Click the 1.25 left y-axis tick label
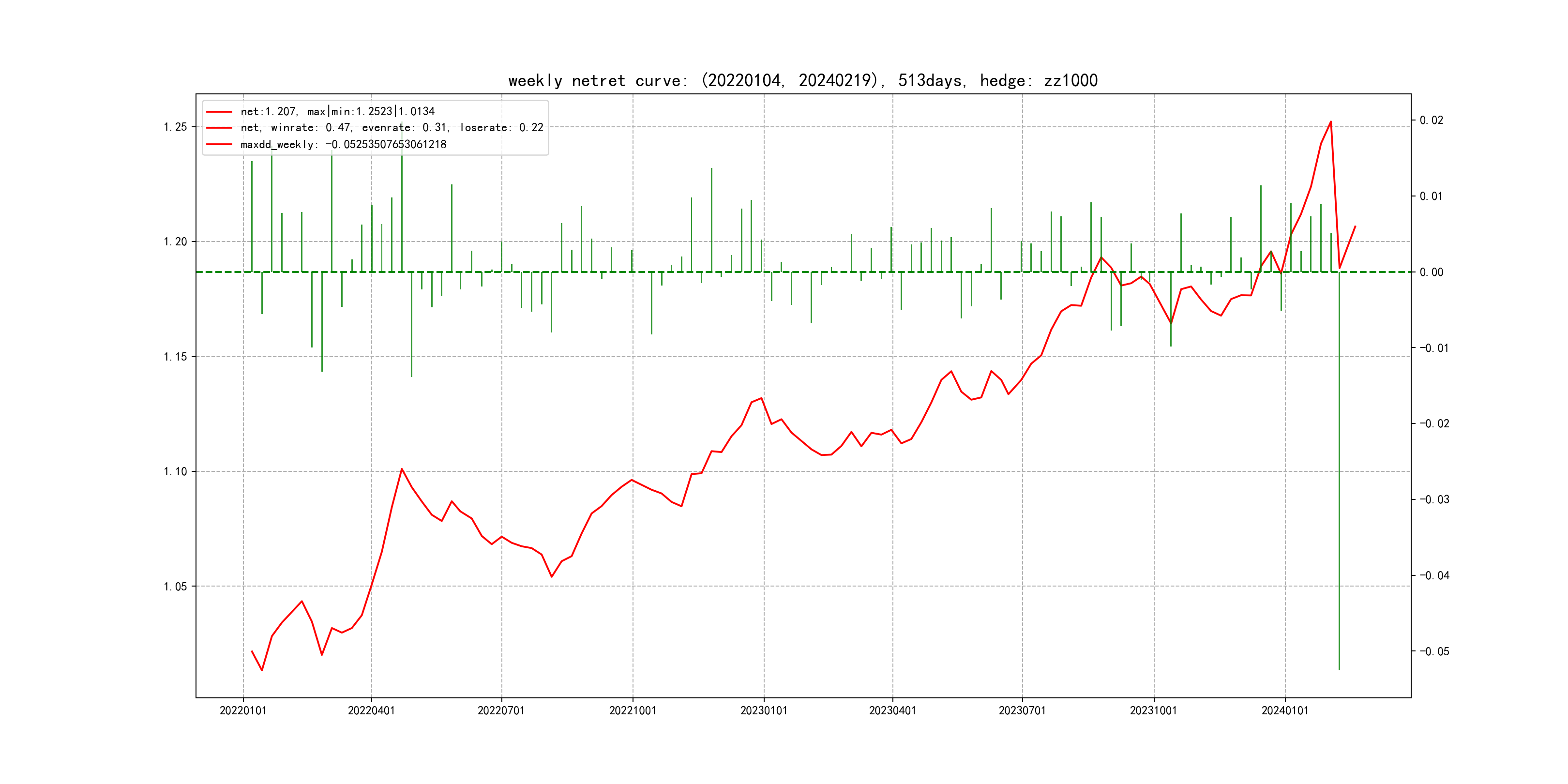The image size is (1568, 784). (175, 127)
